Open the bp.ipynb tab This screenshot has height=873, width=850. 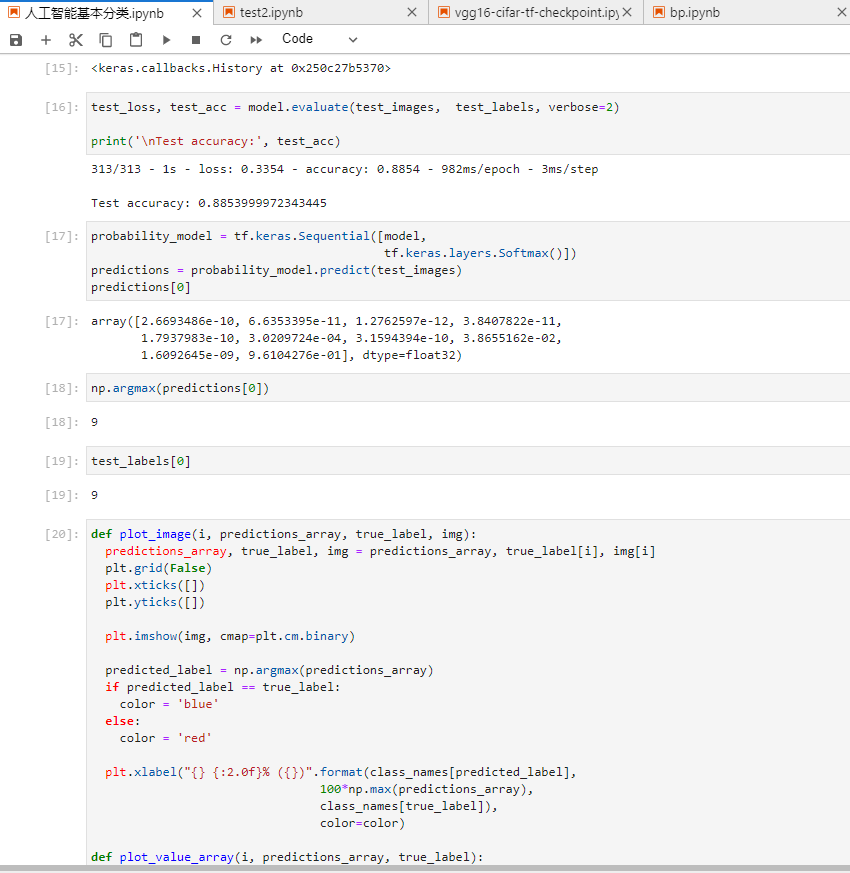[x=694, y=13]
